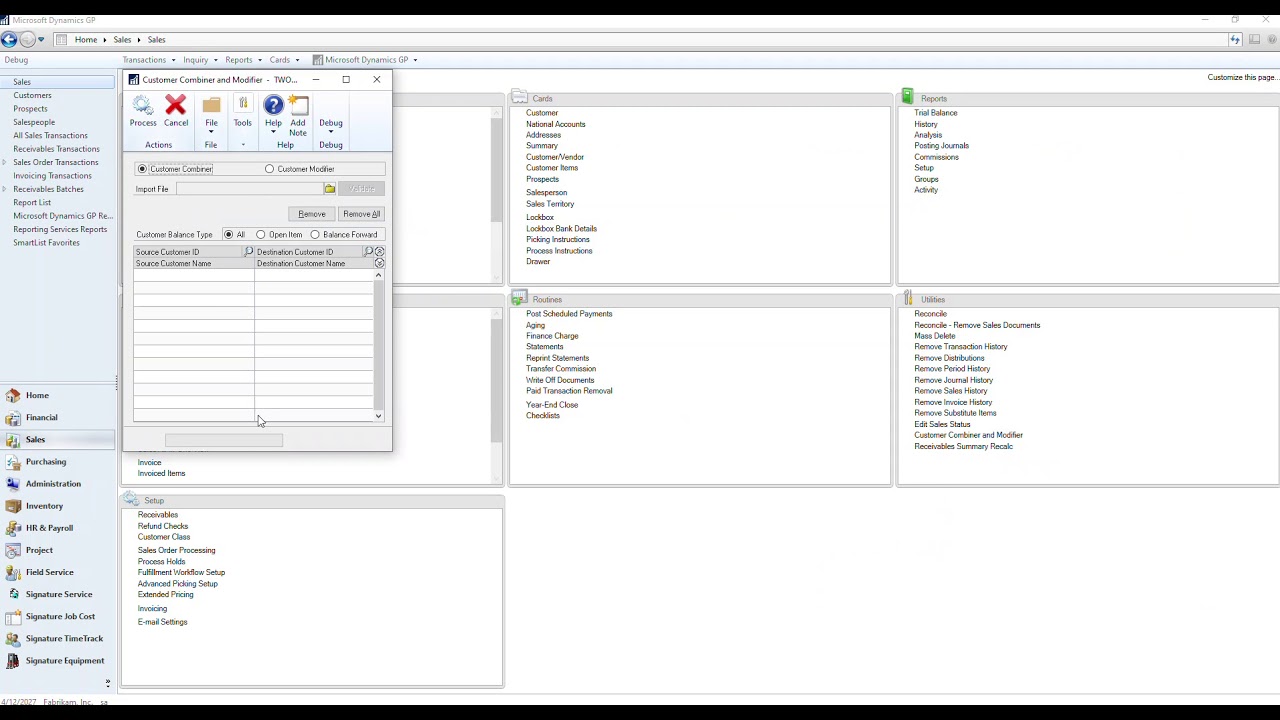Image resolution: width=1280 pixels, height=720 pixels.
Task: Click the grid's vertical scrollbar up arrow
Action: [379, 275]
